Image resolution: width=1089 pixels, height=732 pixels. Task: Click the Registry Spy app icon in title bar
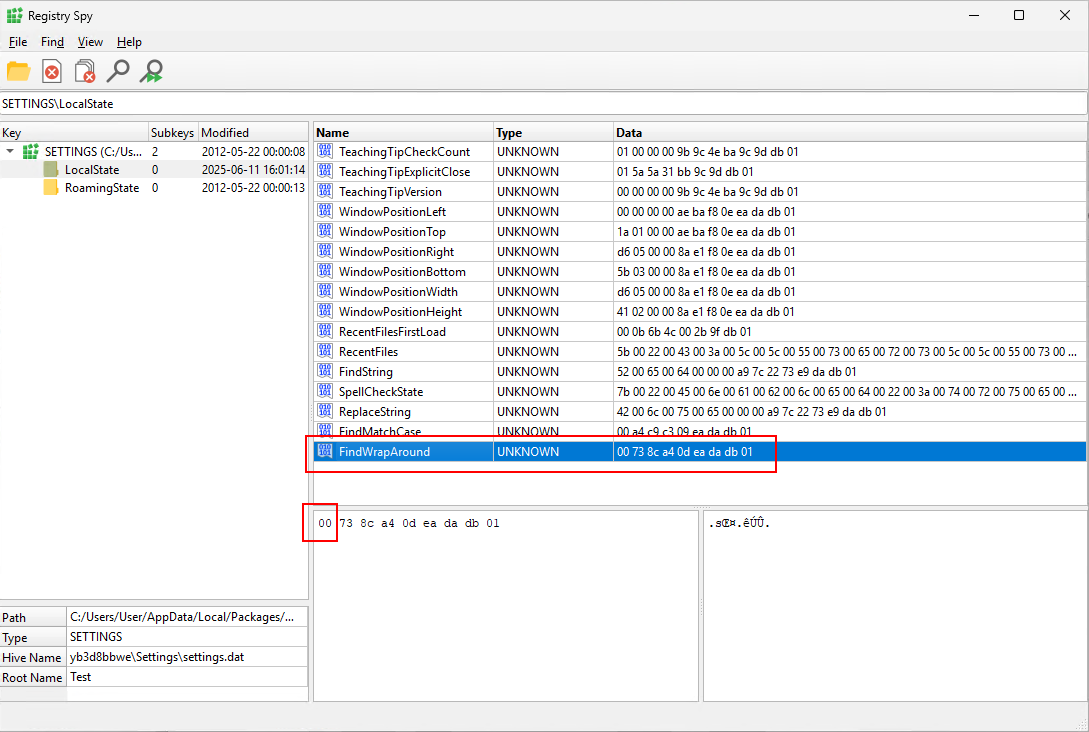point(15,15)
